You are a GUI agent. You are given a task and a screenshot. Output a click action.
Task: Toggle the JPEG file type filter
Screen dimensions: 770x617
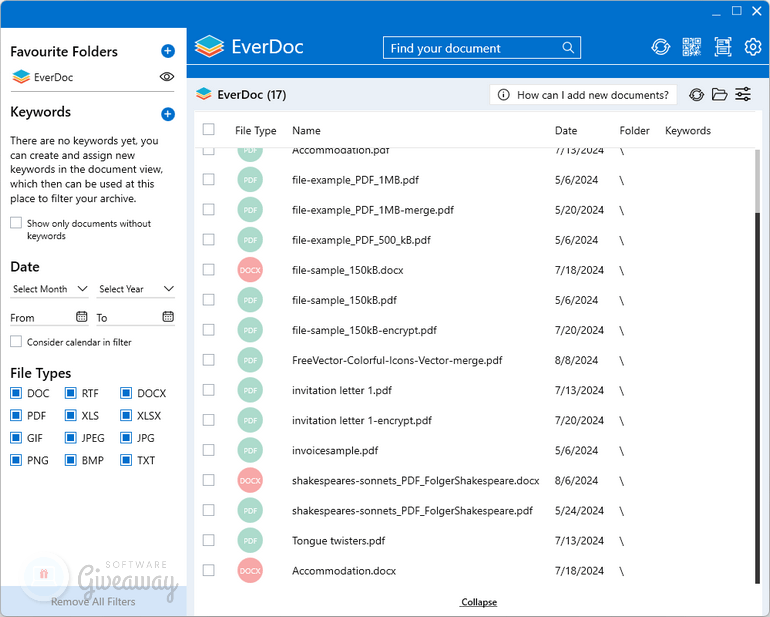[71, 438]
